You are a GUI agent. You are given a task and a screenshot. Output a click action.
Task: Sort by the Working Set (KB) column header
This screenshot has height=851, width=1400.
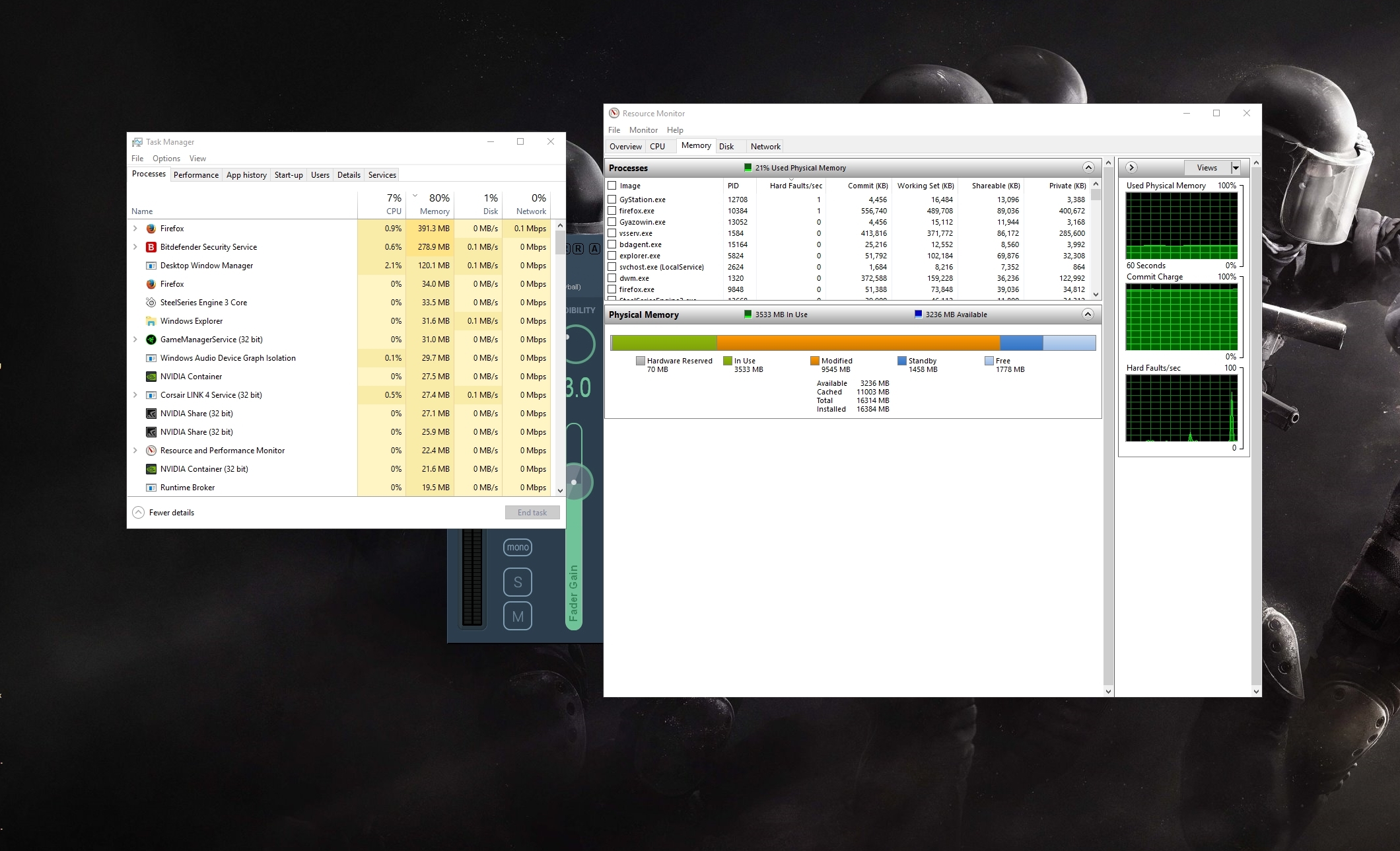[x=925, y=186]
